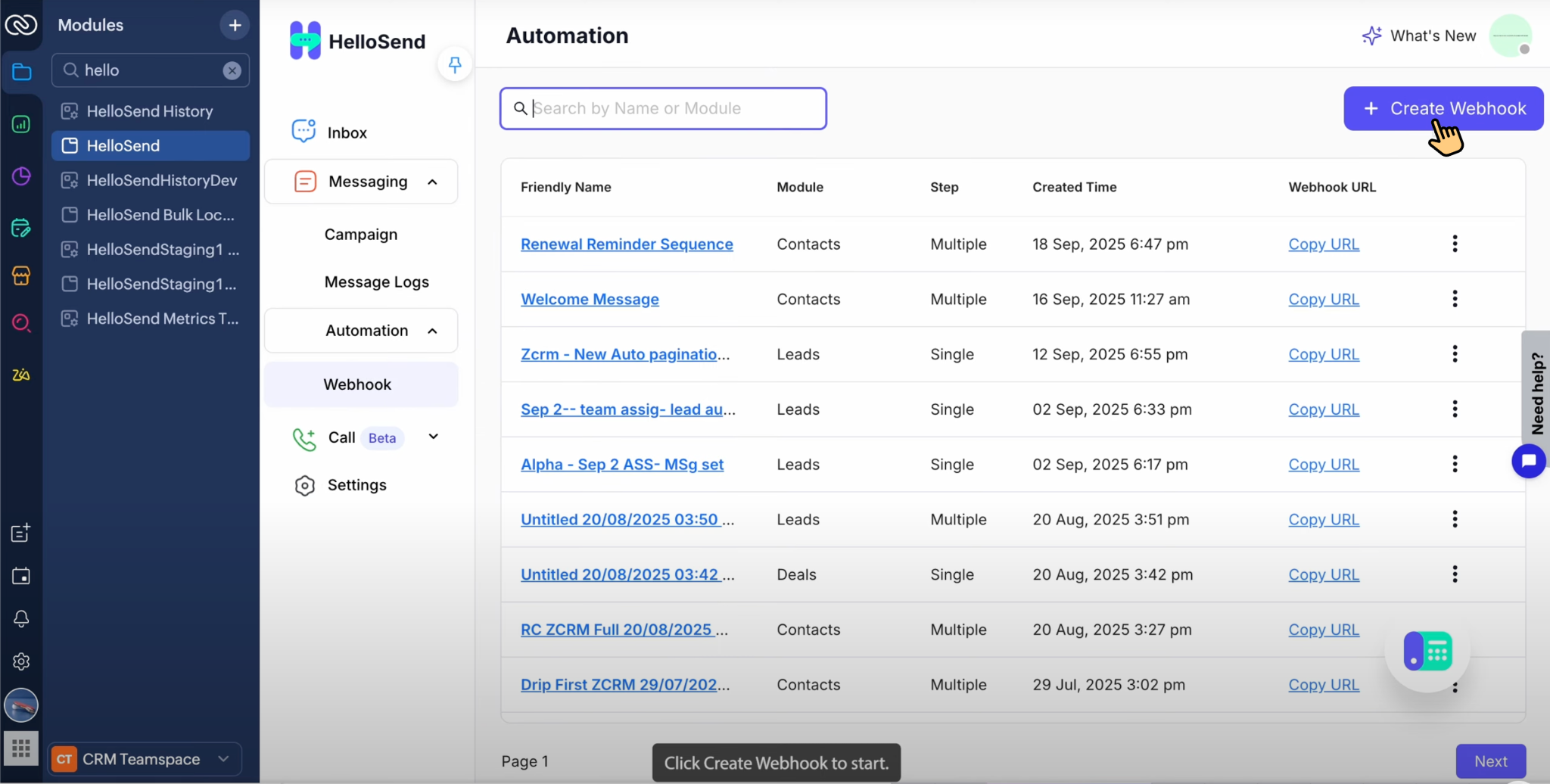
Task: Open Message Logs
Action: pyautogui.click(x=377, y=282)
